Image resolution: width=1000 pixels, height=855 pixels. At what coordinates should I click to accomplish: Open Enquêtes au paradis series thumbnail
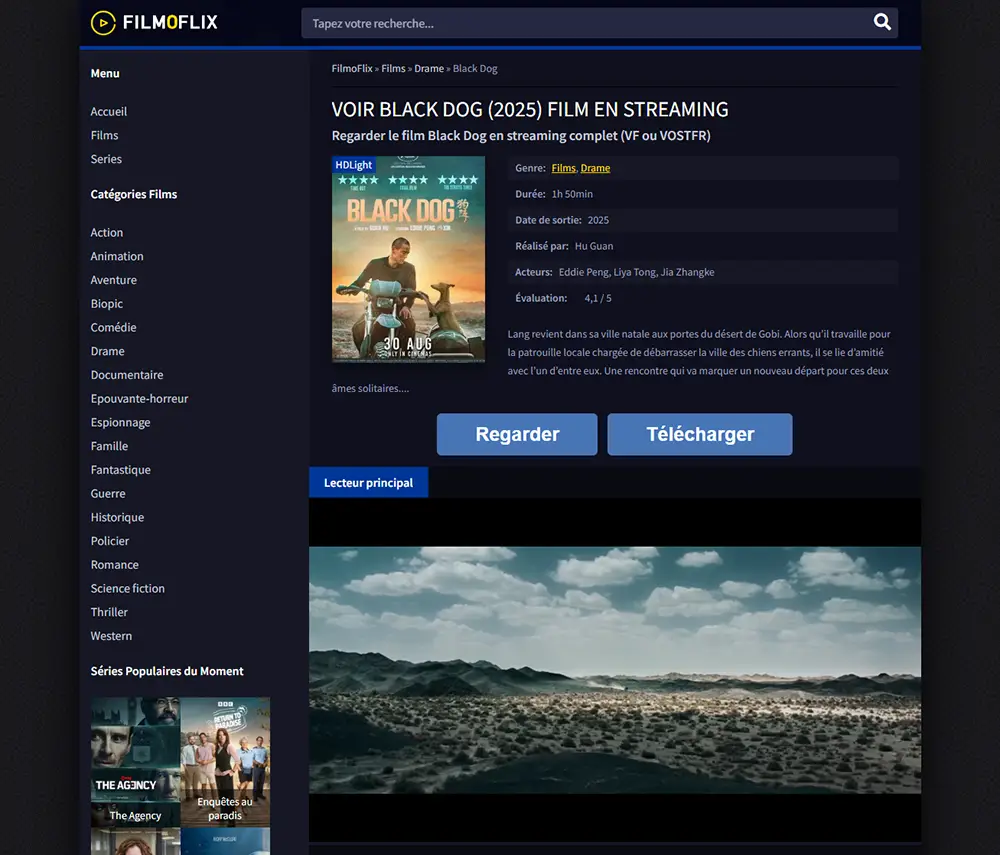point(225,762)
